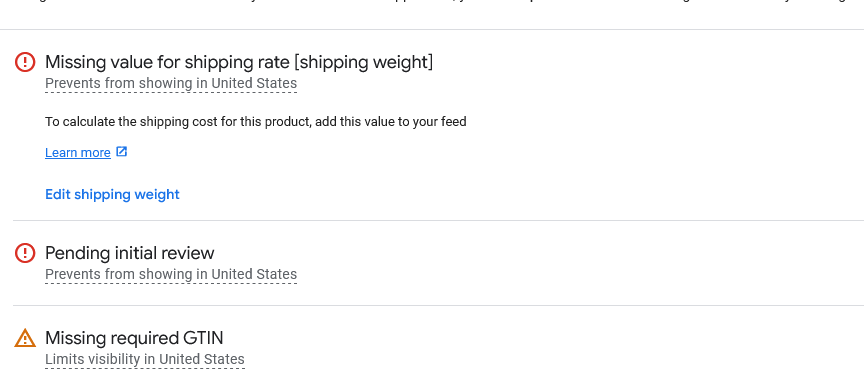Click the 'To calculate the shipping cost' description text
This screenshot has width=864, height=386.
[x=256, y=122]
